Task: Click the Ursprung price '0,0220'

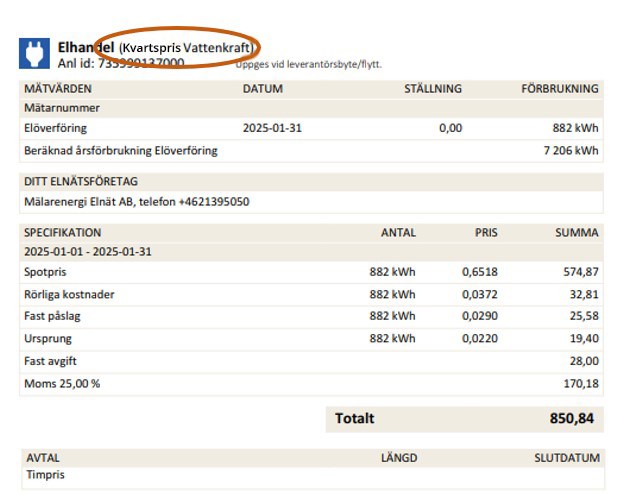Action: click(480, 338)
